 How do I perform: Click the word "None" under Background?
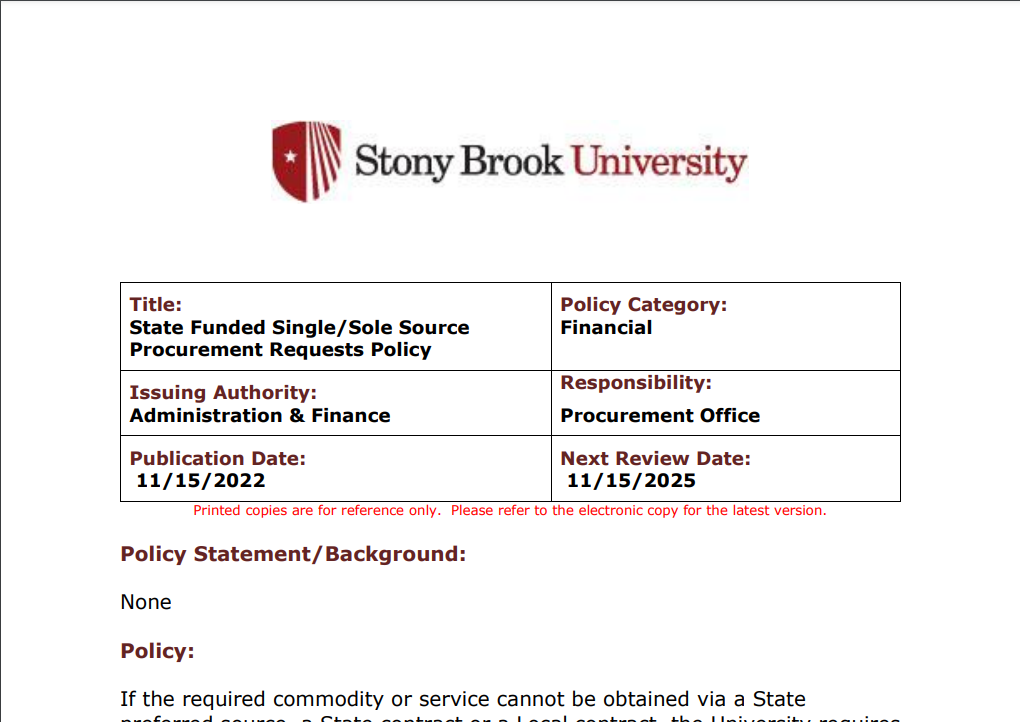[x=146, y=602]
